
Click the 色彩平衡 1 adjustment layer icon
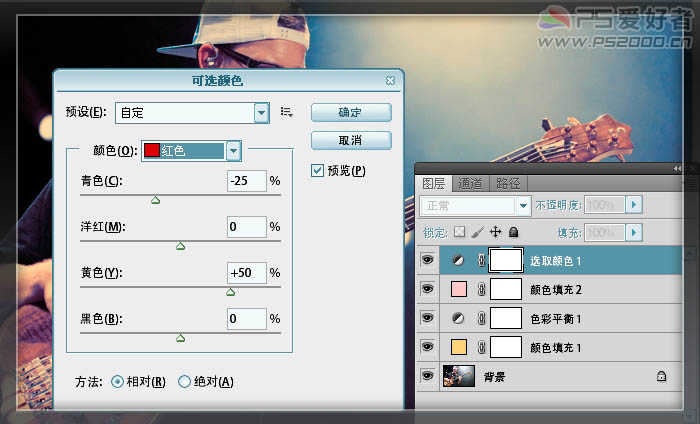(x=456, y=318)
